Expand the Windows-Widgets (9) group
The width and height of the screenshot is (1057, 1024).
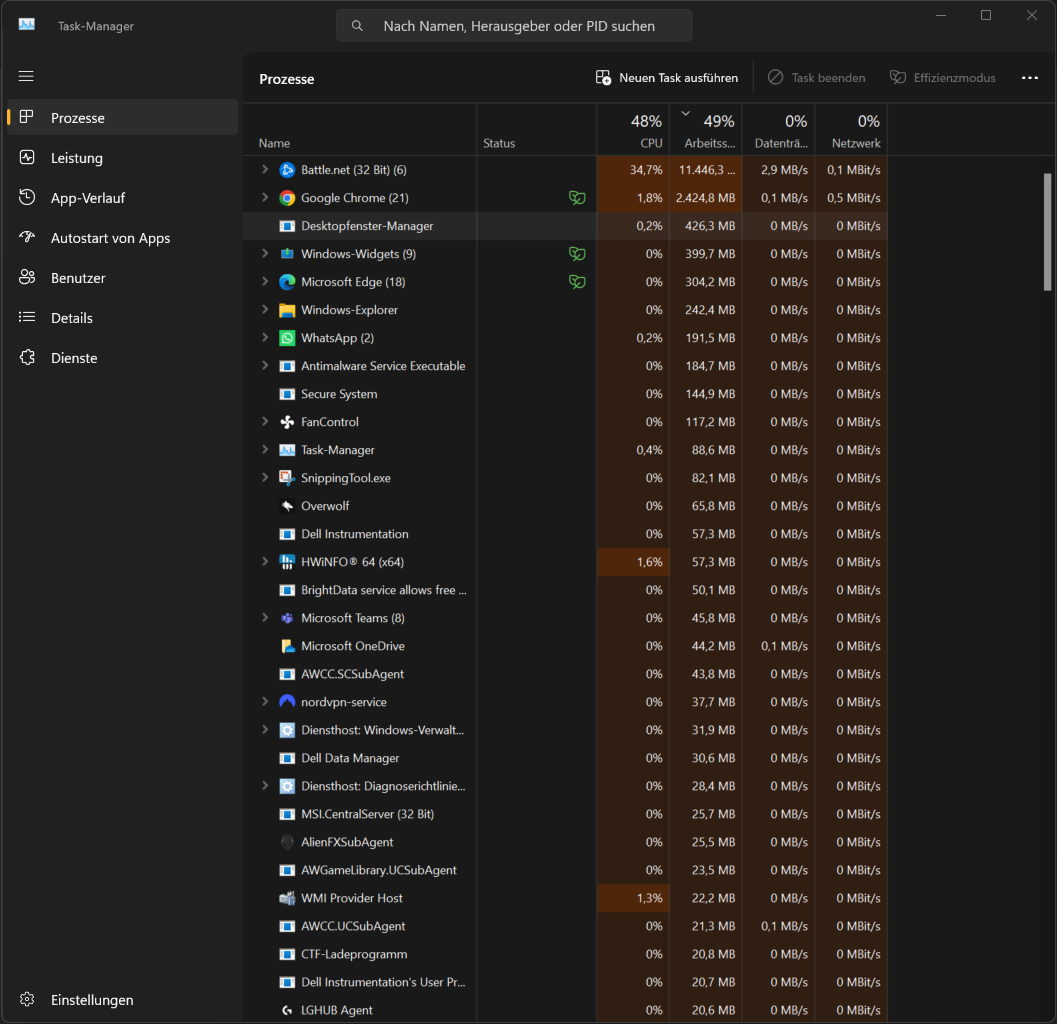point(265,254)
